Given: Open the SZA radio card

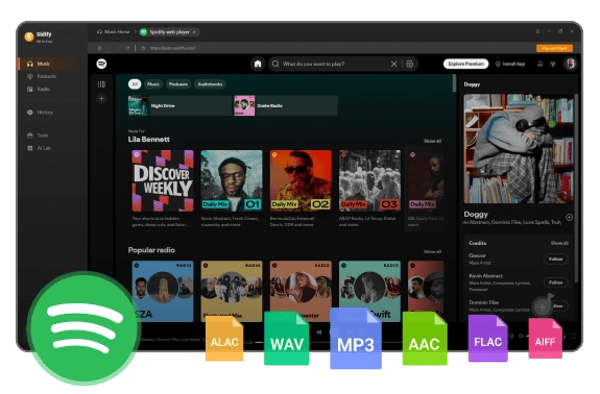Looking at the screenshot, I should [x=163, y=291].
